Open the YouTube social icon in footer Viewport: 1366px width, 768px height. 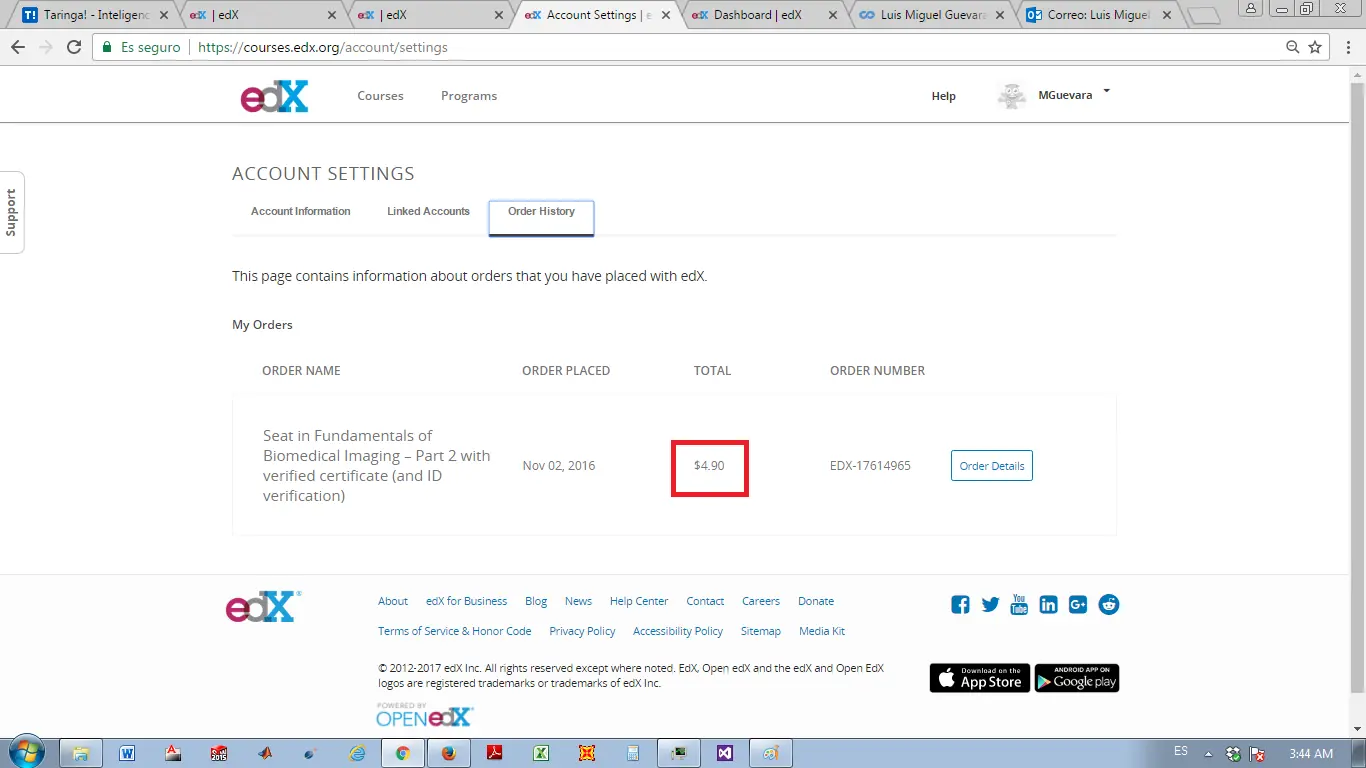pyautogui.click(x=1019, y=604)
